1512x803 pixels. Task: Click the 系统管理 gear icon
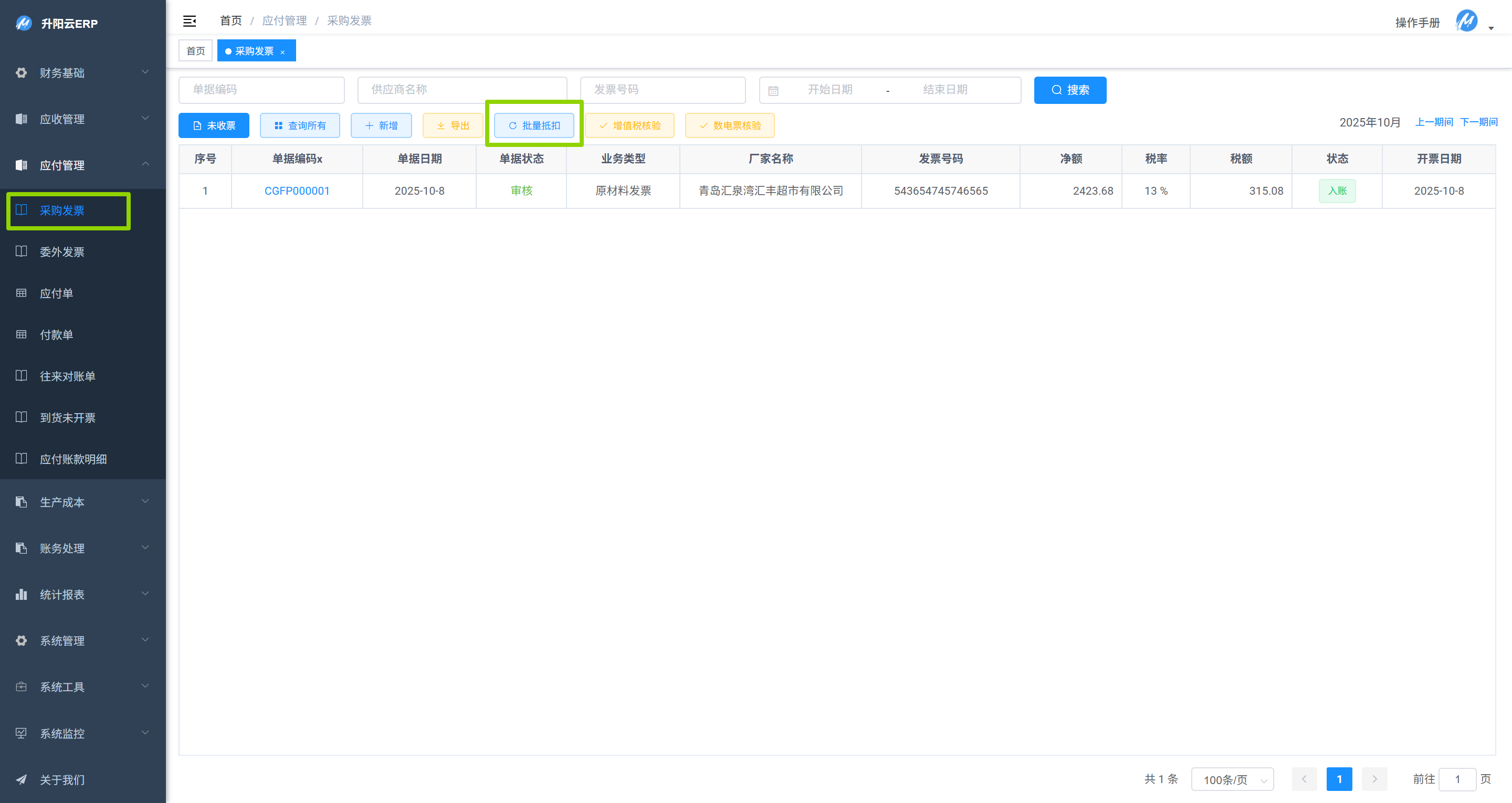click(x=21, y=640)
